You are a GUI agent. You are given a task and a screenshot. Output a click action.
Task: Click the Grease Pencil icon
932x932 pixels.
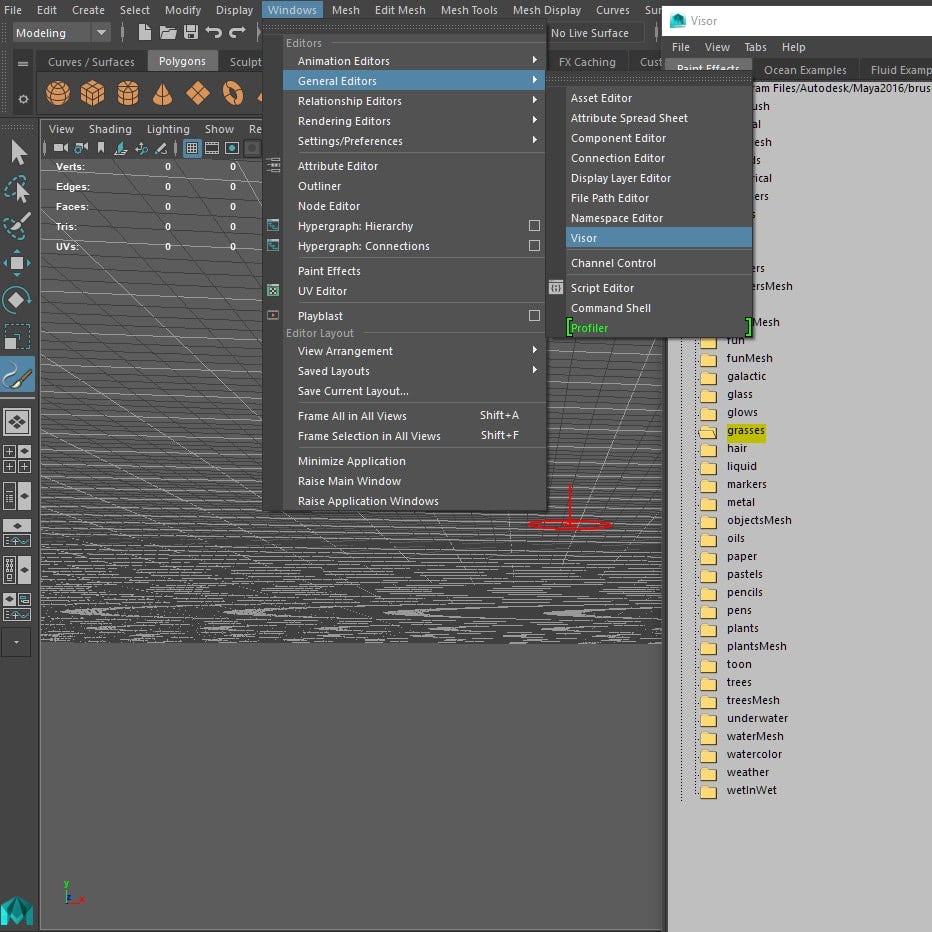[x=161, y=148]
